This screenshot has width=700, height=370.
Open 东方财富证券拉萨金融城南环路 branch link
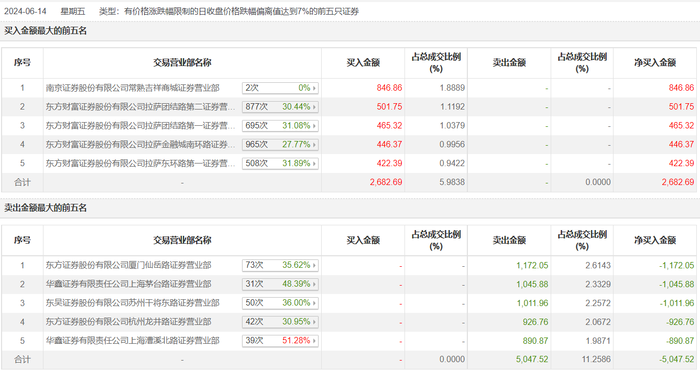(x=140, y=145)
